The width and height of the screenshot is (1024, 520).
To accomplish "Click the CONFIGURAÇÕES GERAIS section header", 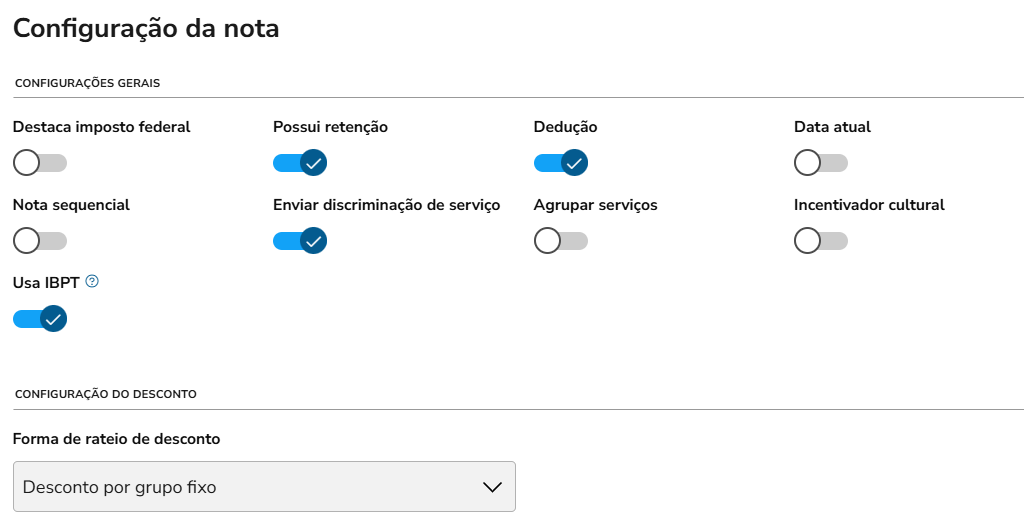I will click(88, 83).
